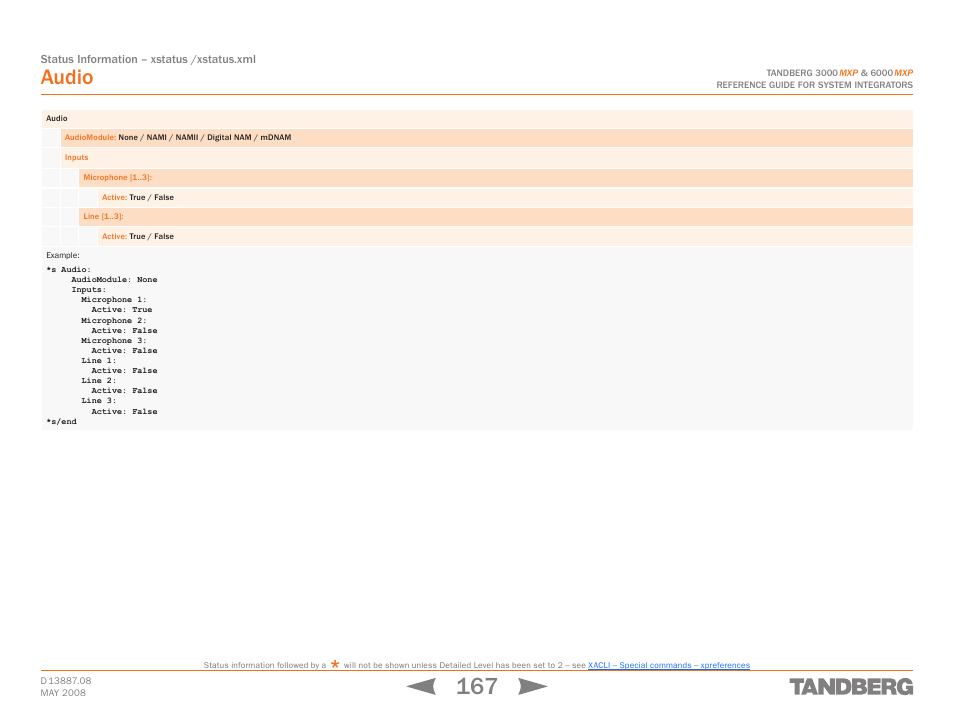Image resolution: width=954 pixels, height=718 pixels.
Task: Click 'Line 3:' example line
Action: [99, 401]
